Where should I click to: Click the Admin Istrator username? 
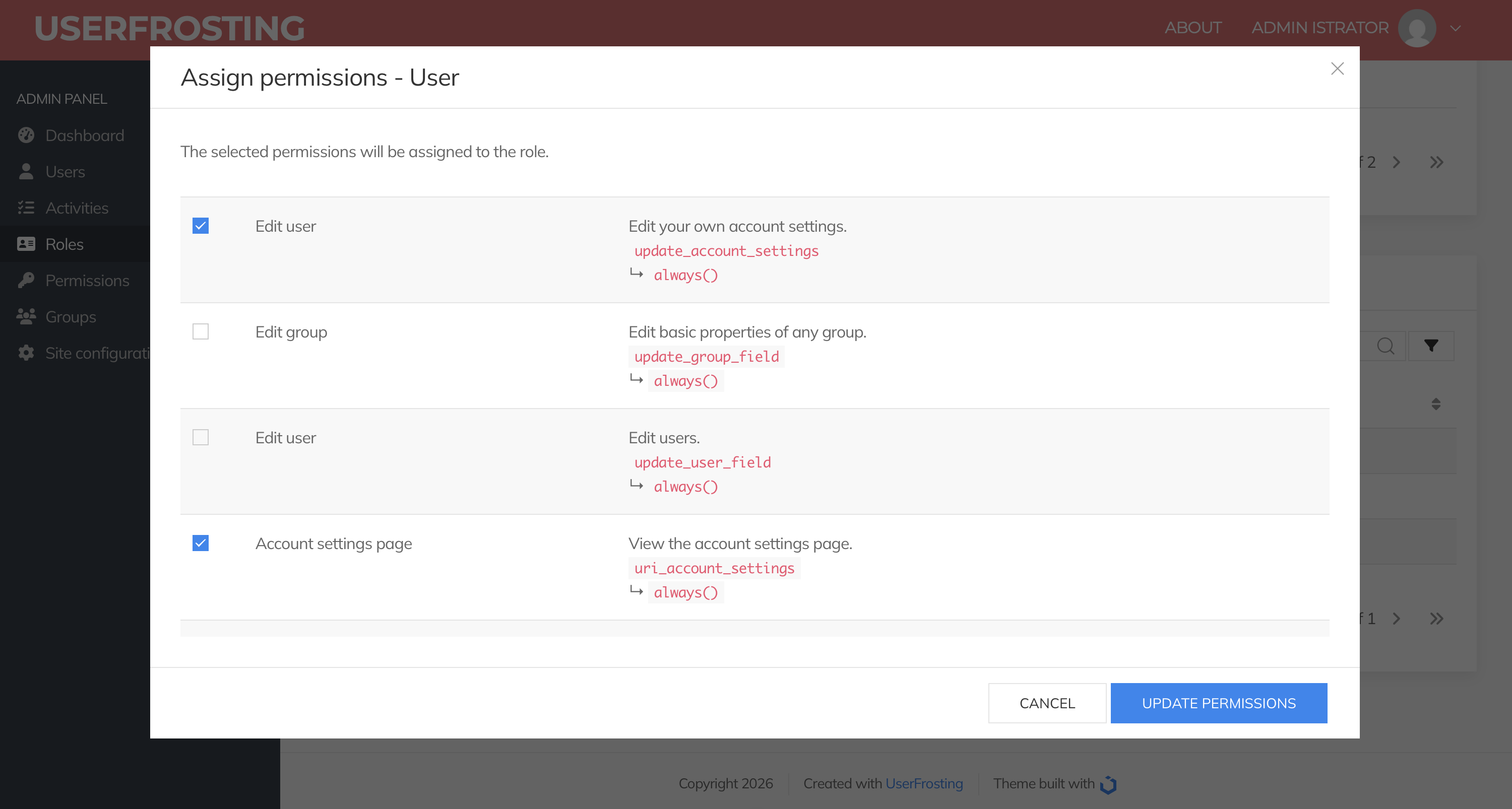[x=1319, y=28]
